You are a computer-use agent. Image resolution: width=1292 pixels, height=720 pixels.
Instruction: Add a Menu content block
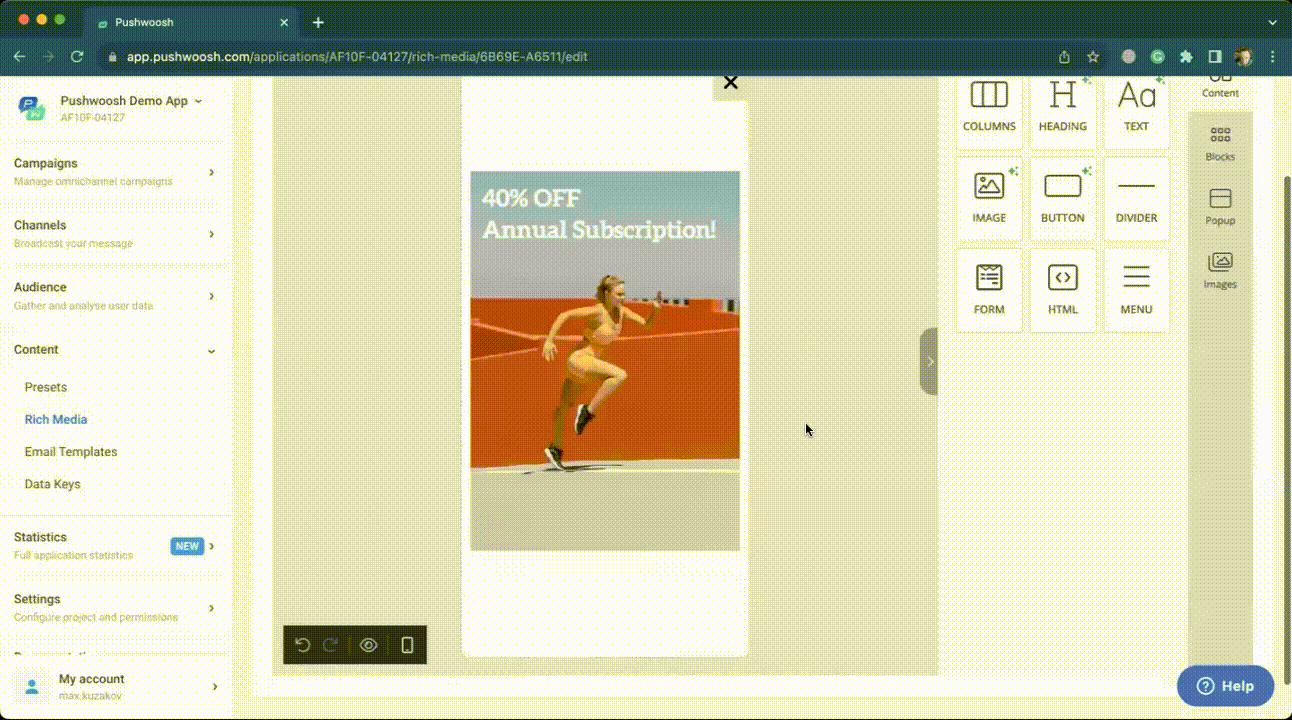1136,290
